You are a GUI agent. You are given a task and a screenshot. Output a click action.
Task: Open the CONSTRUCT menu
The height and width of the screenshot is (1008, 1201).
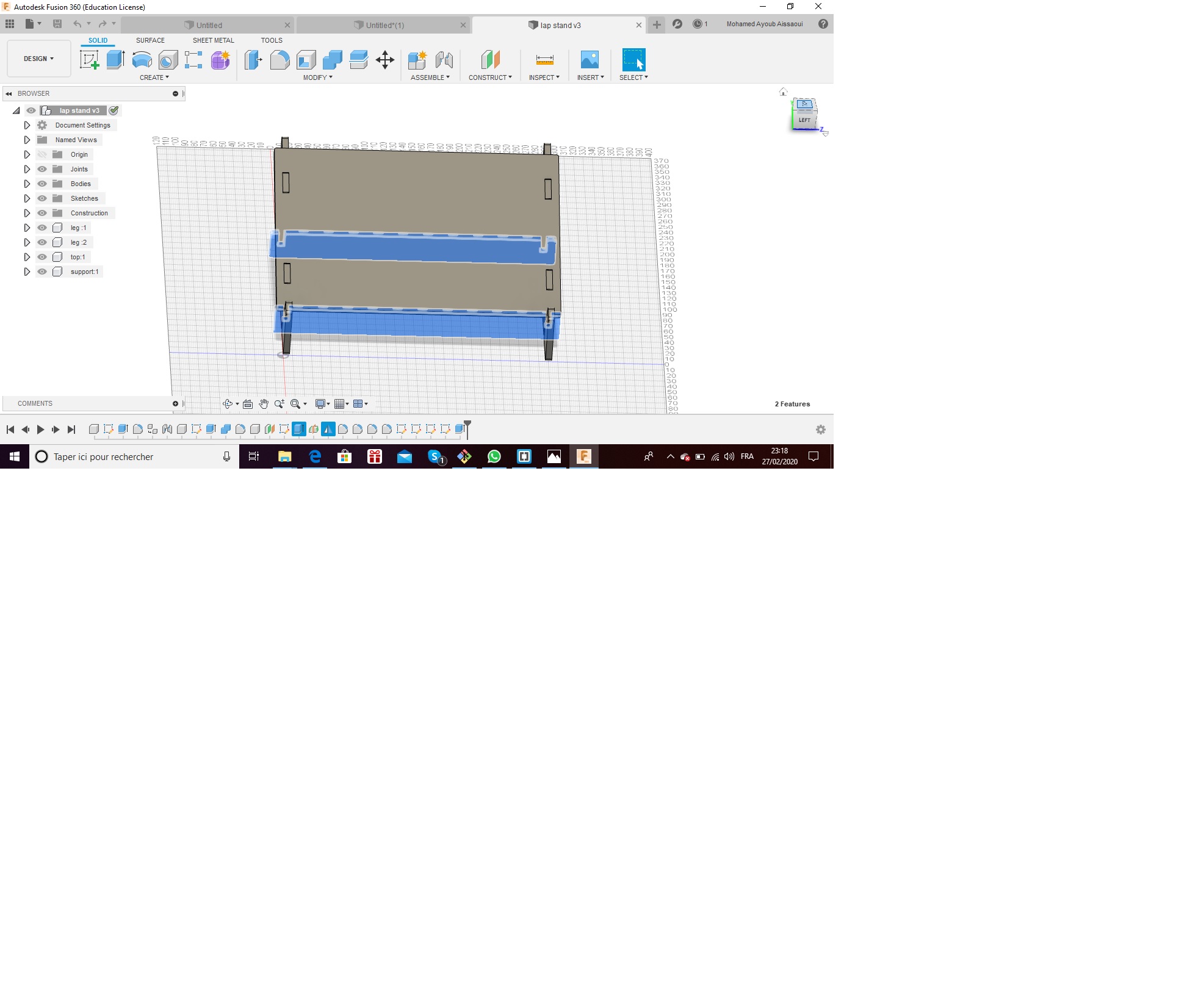[x=490, y=77]
